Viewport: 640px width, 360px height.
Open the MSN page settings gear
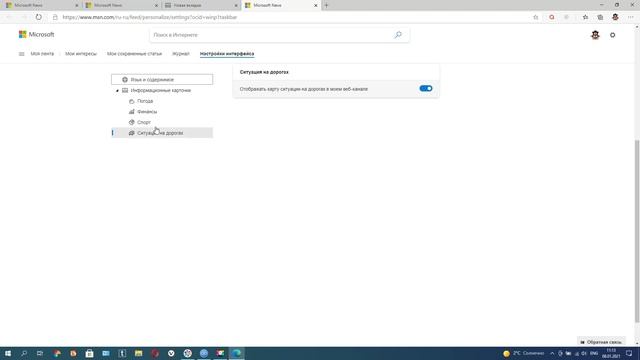tap(613, 35)
